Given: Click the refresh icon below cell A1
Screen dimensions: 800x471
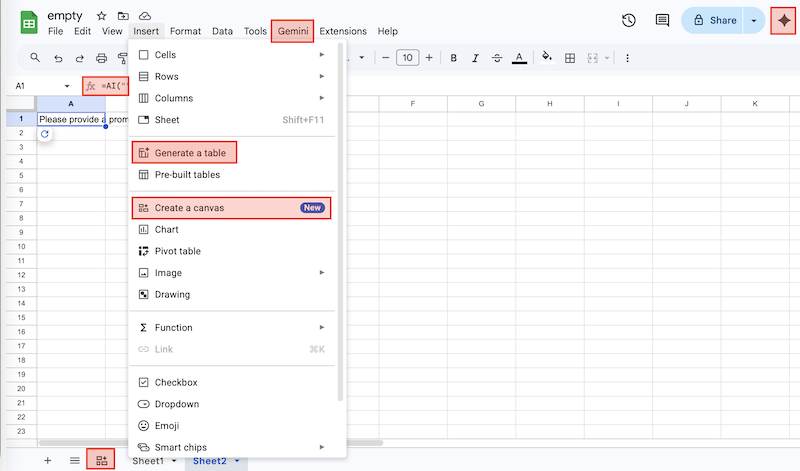Looking at the screenshot, I should coord(45,134).
